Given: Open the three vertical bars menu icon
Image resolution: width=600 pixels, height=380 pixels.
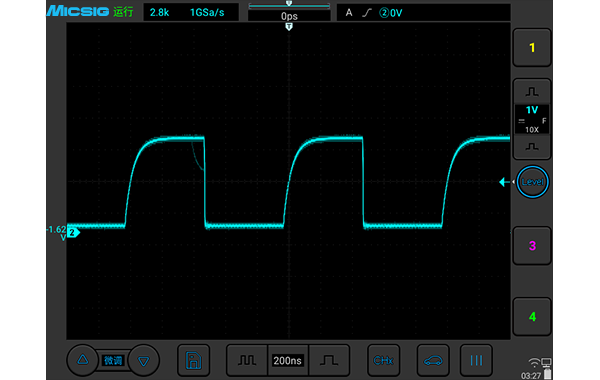Looking at the screenshot, I should (x=476, y=360).
